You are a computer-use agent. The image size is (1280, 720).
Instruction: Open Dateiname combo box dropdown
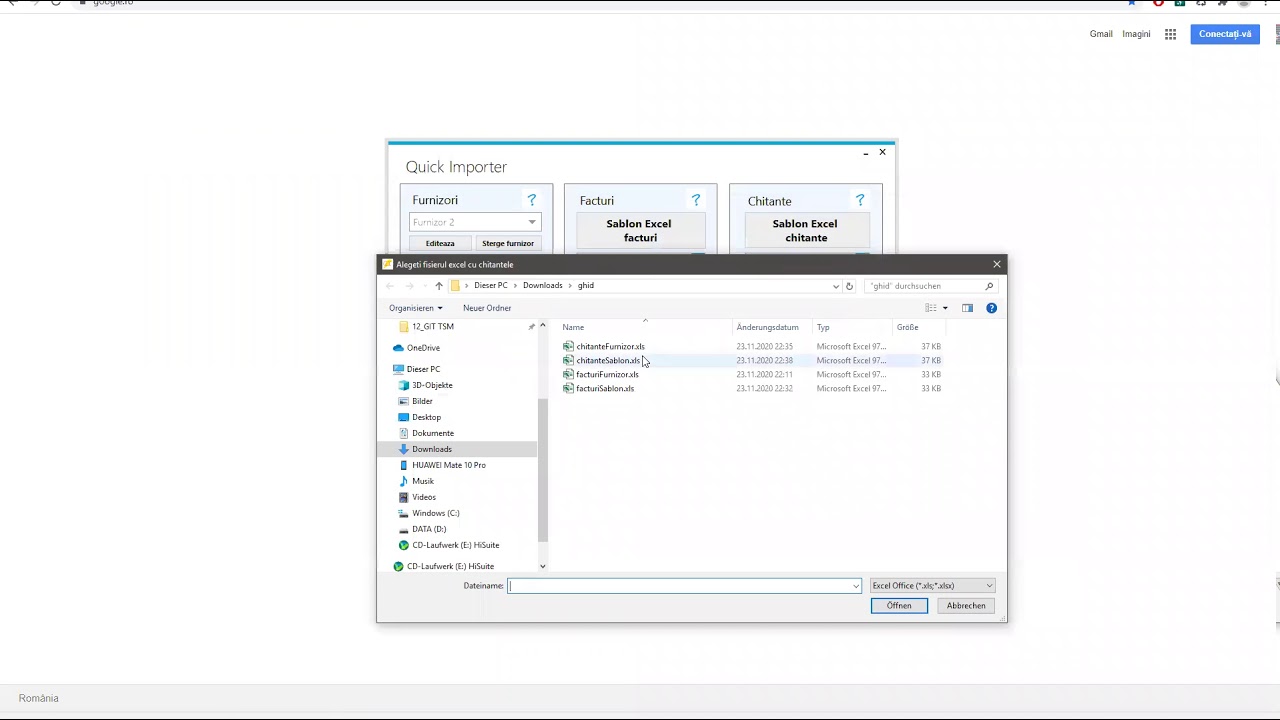(856, 586)
